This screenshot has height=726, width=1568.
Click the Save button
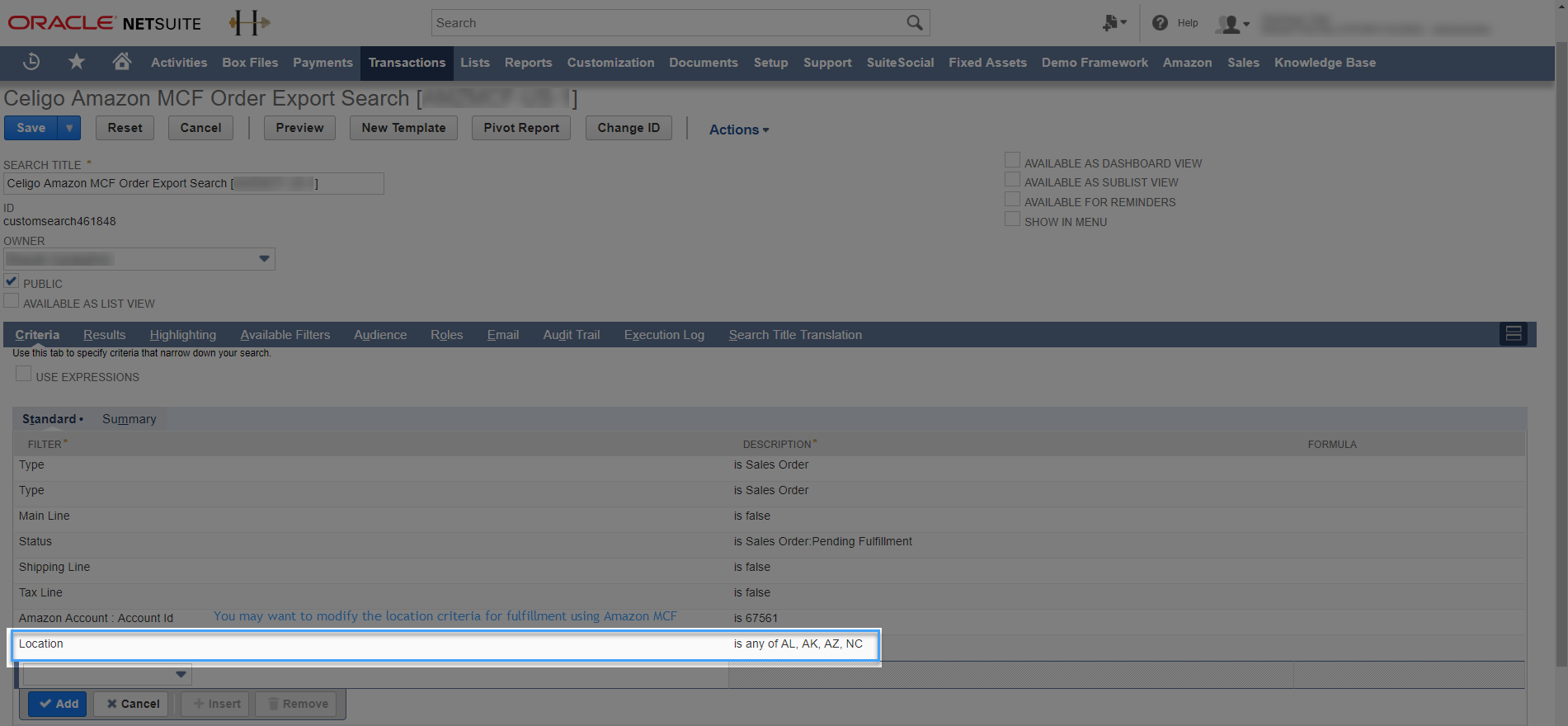click(31, 128)
